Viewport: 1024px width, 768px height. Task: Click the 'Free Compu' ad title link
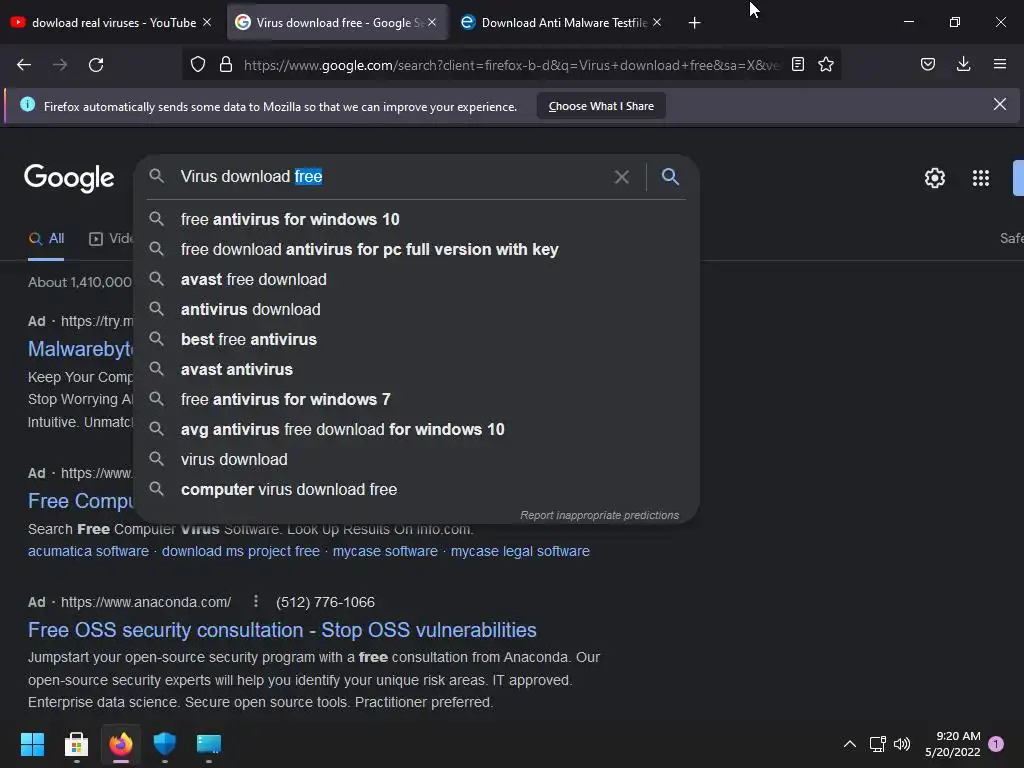80,501
